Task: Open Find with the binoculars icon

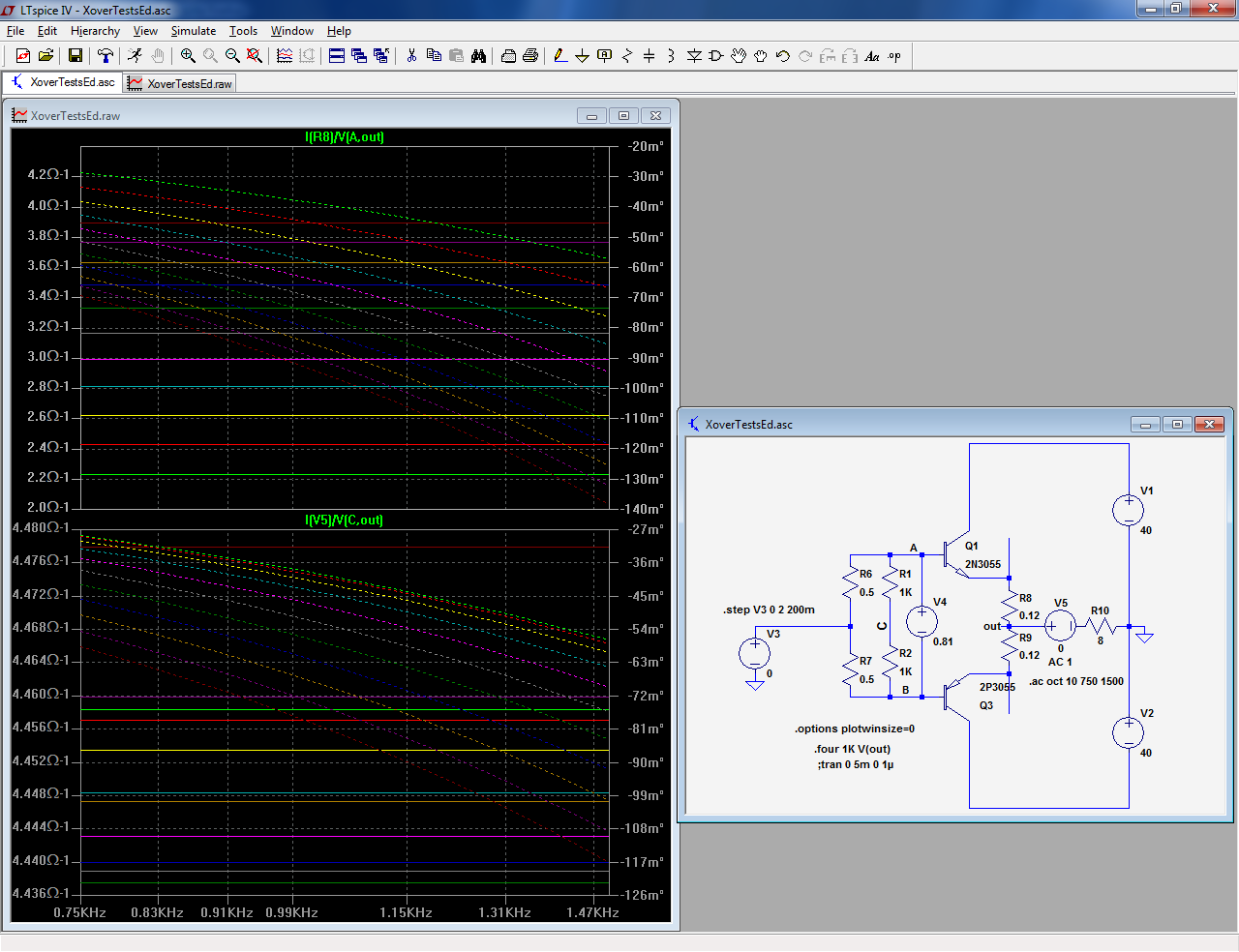Action: [x=478, y=56]
